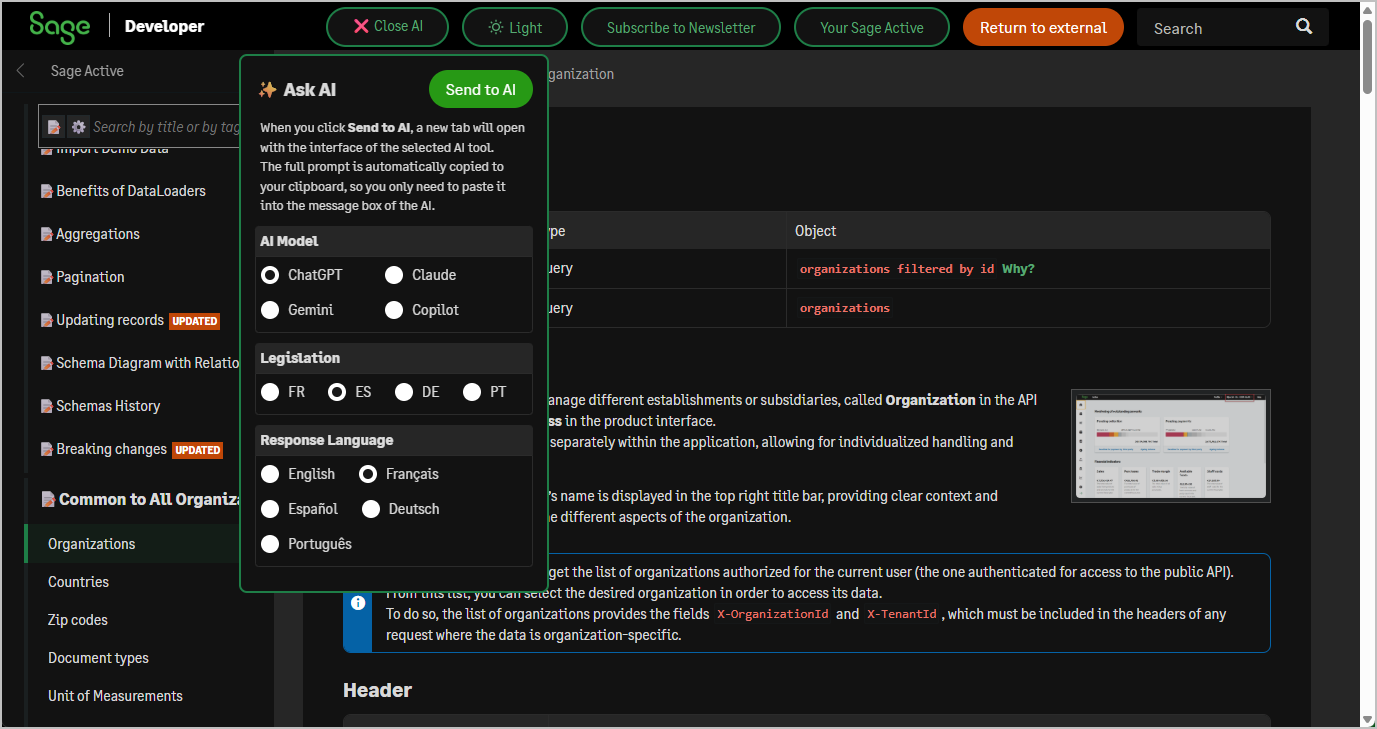Click Subscribe to Newsletter

point(681,27)
